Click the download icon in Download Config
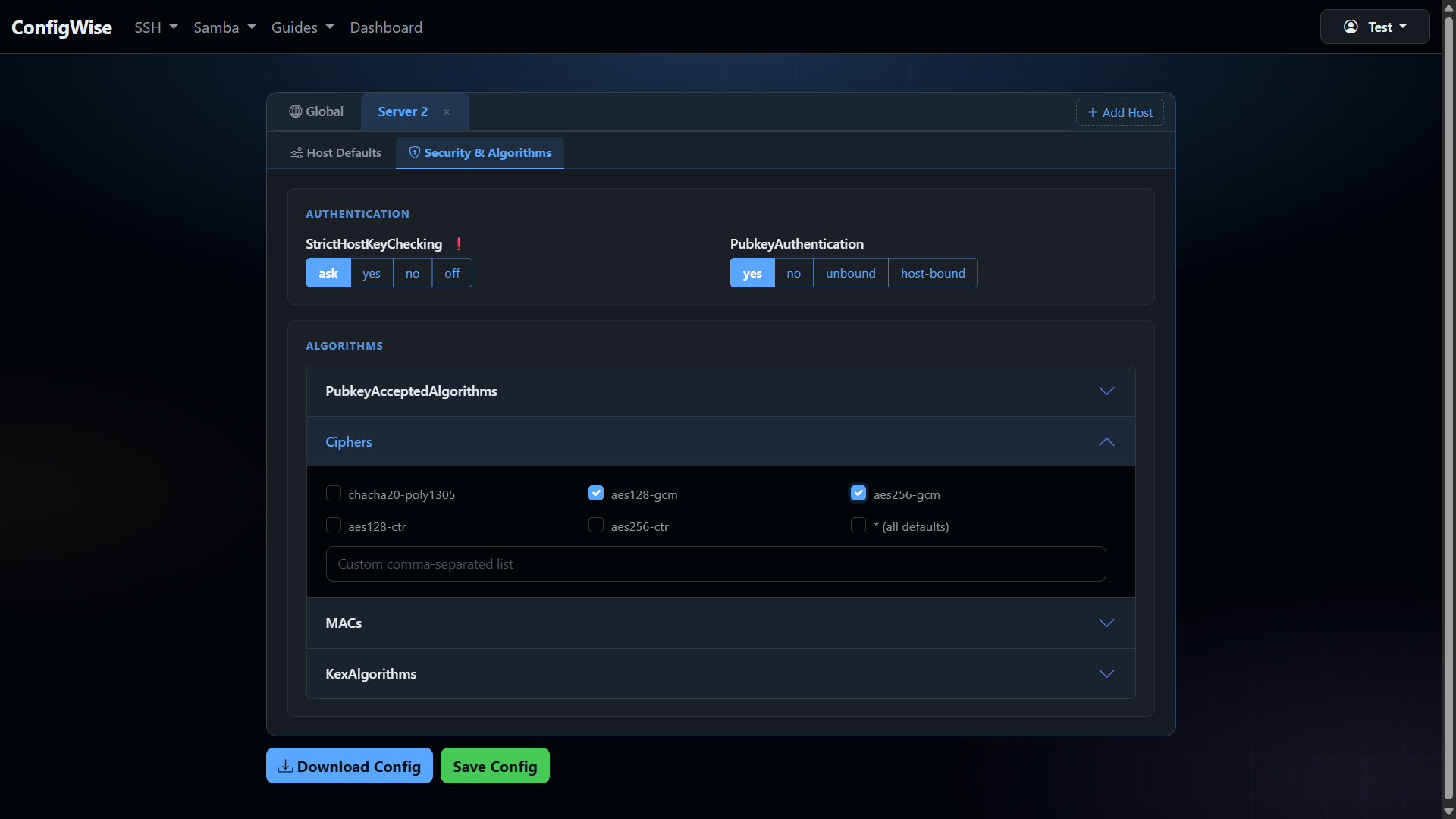Screen dimensions: 1456x819 tap(286, 766)
